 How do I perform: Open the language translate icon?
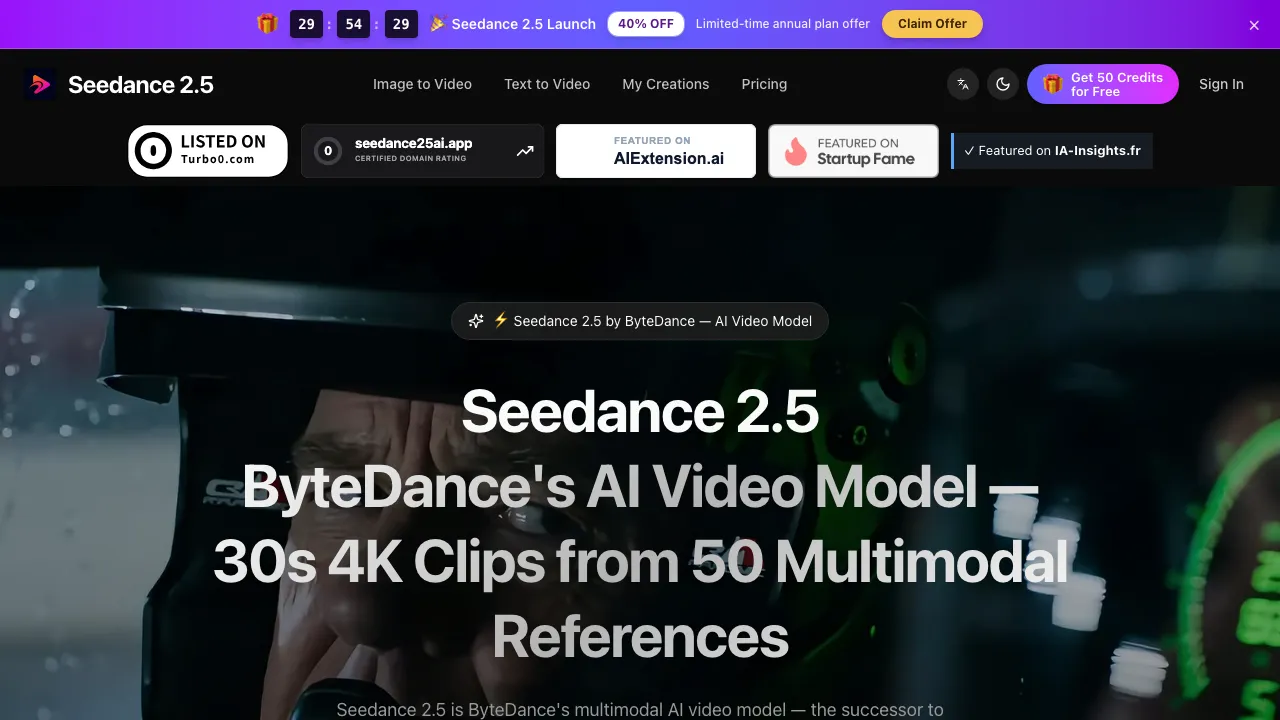point(963,84)
